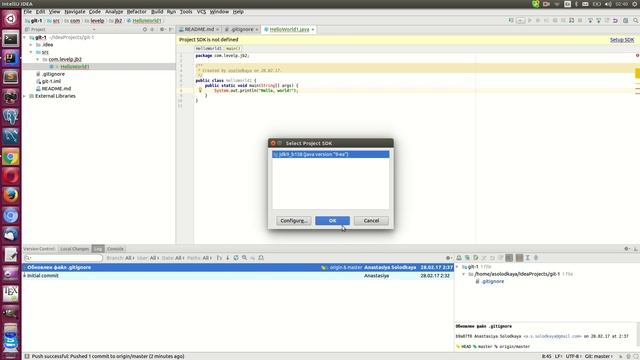Open the Build menu
The image size is (640, 360).
pyautogui.click(x=157, y=12)
